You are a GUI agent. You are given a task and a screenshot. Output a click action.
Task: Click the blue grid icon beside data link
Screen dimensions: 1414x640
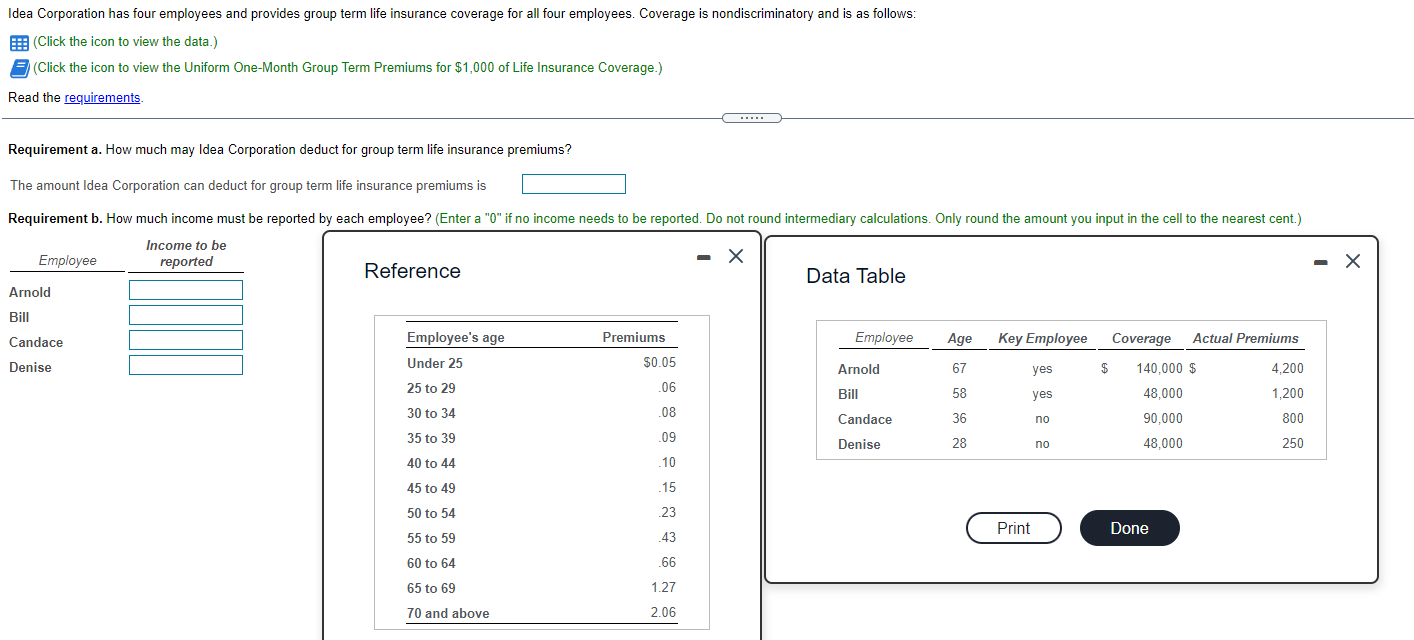click(18, 41)
